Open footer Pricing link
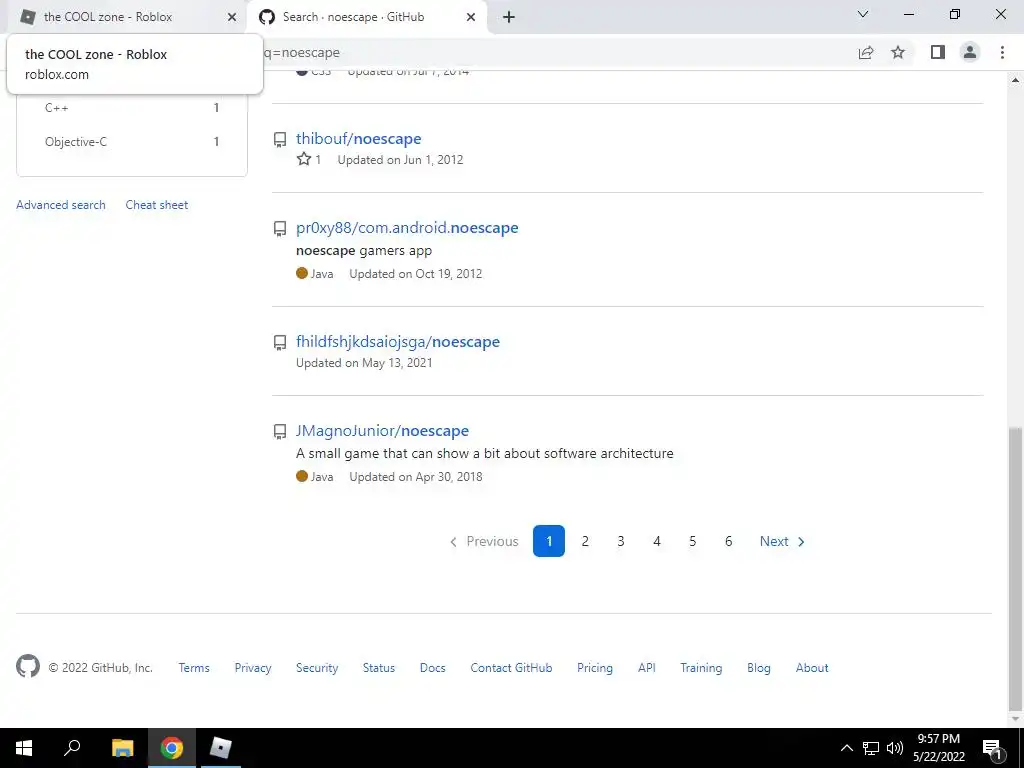This screenshot has height=768, width=1024. (594, 667)
